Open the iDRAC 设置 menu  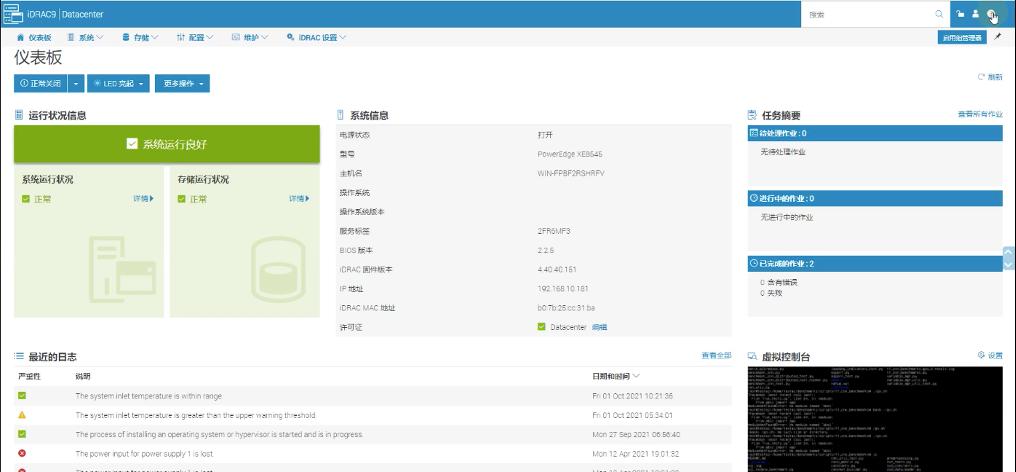[x=316, y=37]
